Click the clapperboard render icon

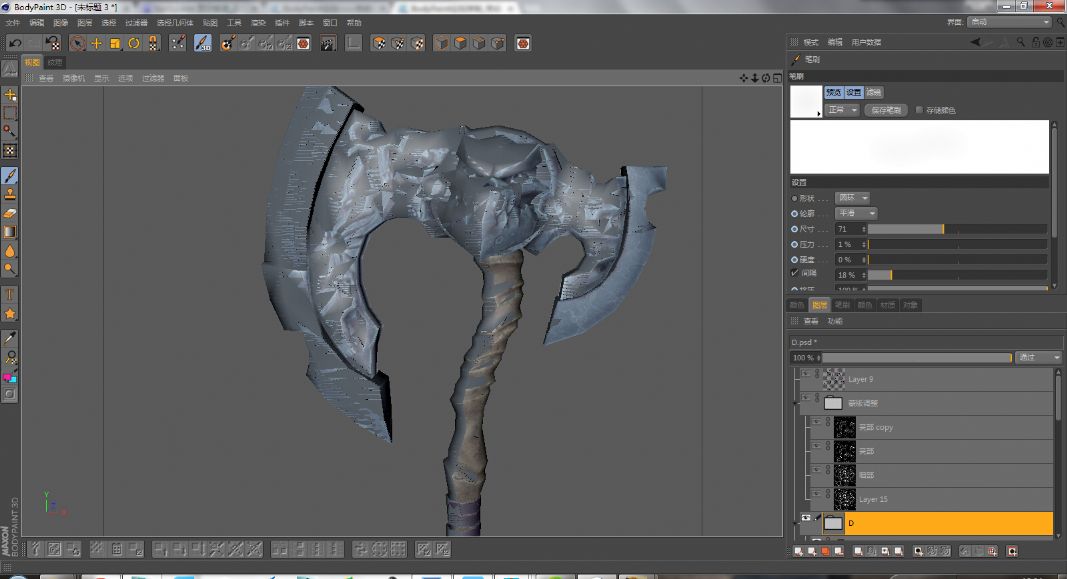coord(328,44)
